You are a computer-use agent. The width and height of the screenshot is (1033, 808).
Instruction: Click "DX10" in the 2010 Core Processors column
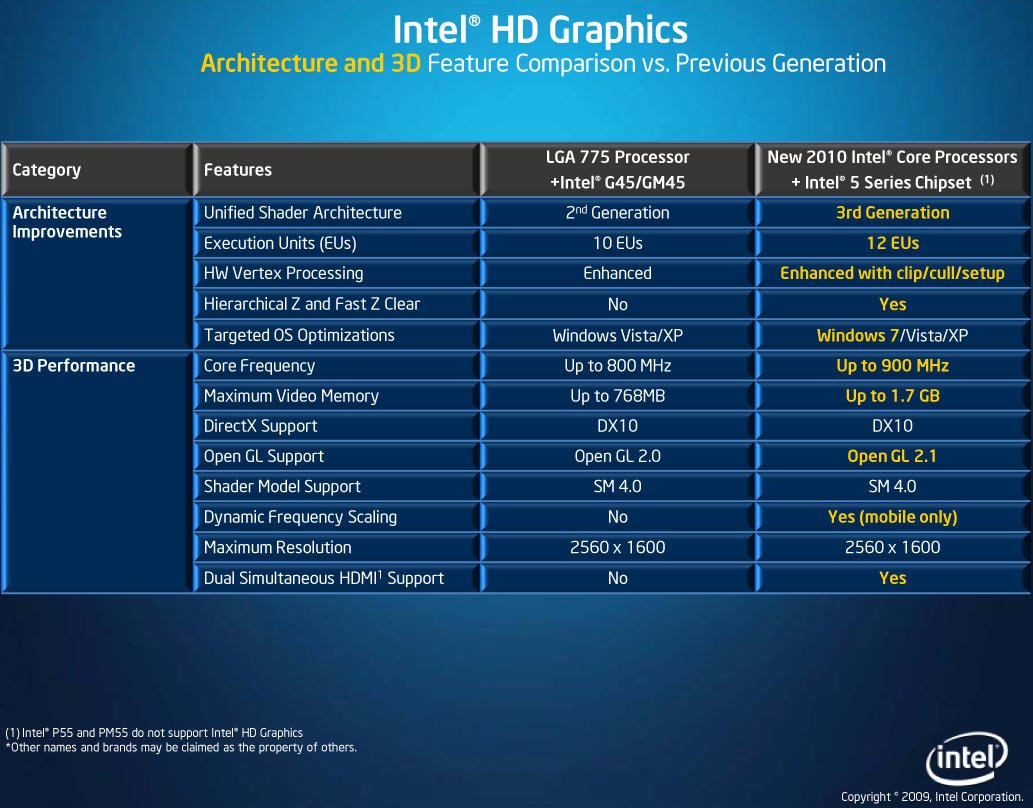click(x=892, y=426)
